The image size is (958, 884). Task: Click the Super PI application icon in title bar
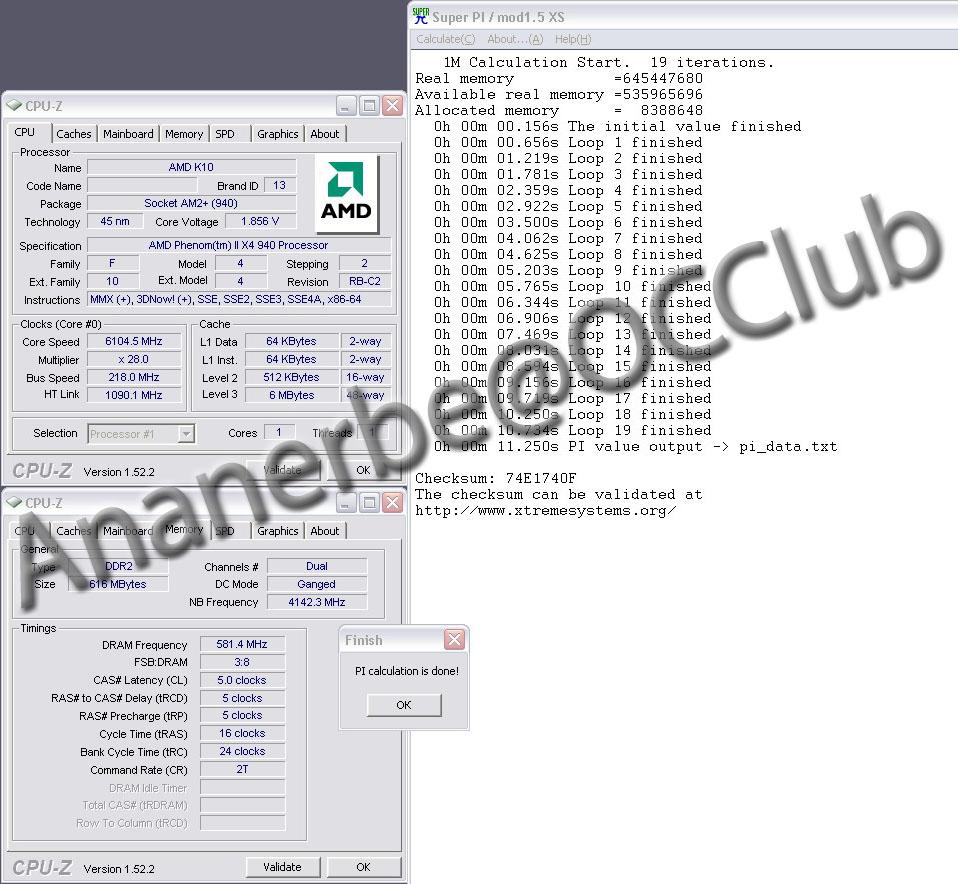(x=420, y=16)
